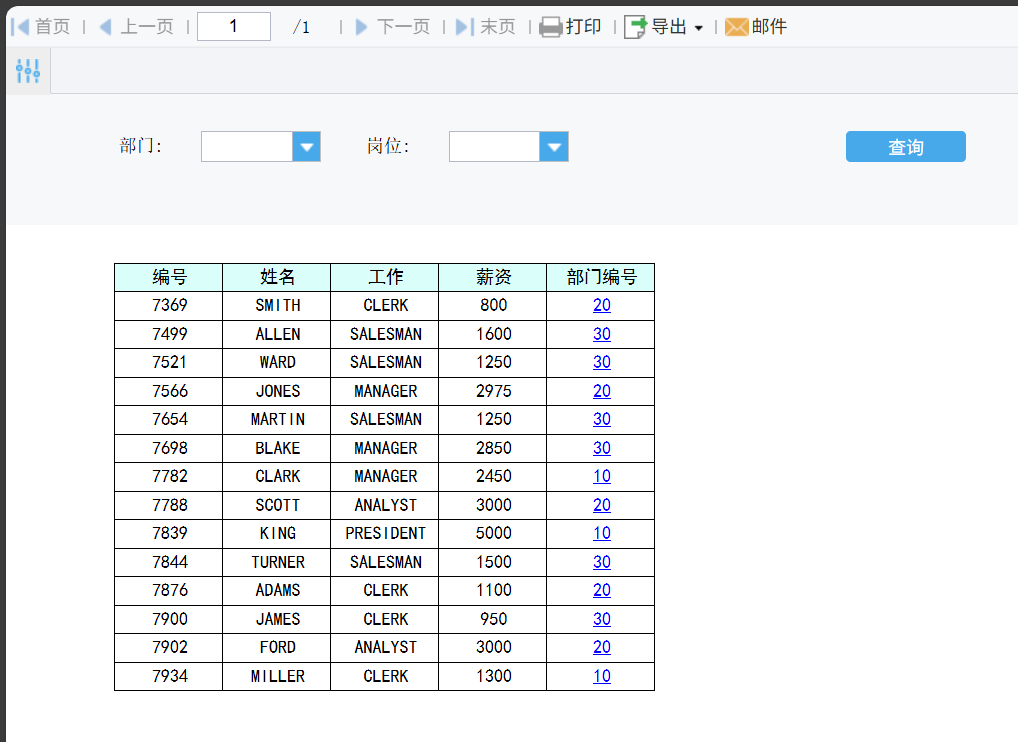Click the name cell TURNER
The width and height of the screenshot is (1018, 742).
[x=277, y=562]
